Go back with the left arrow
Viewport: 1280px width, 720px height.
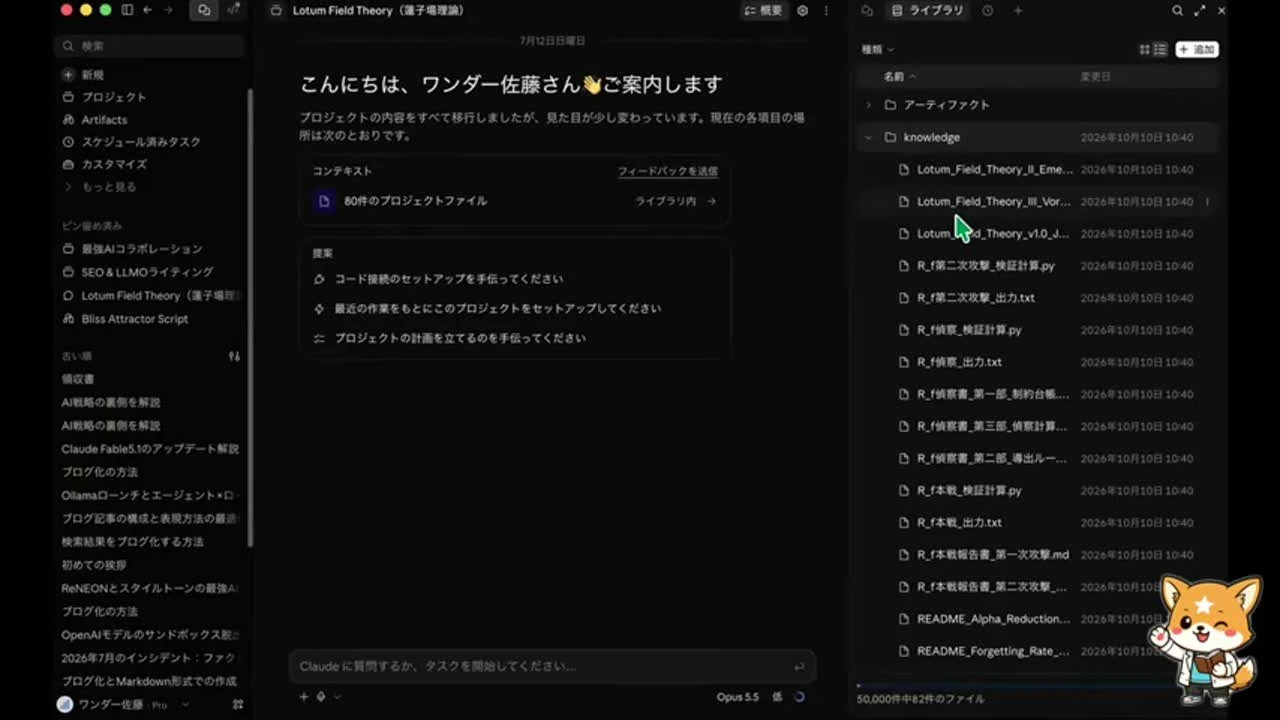click(x=148, y=10)
